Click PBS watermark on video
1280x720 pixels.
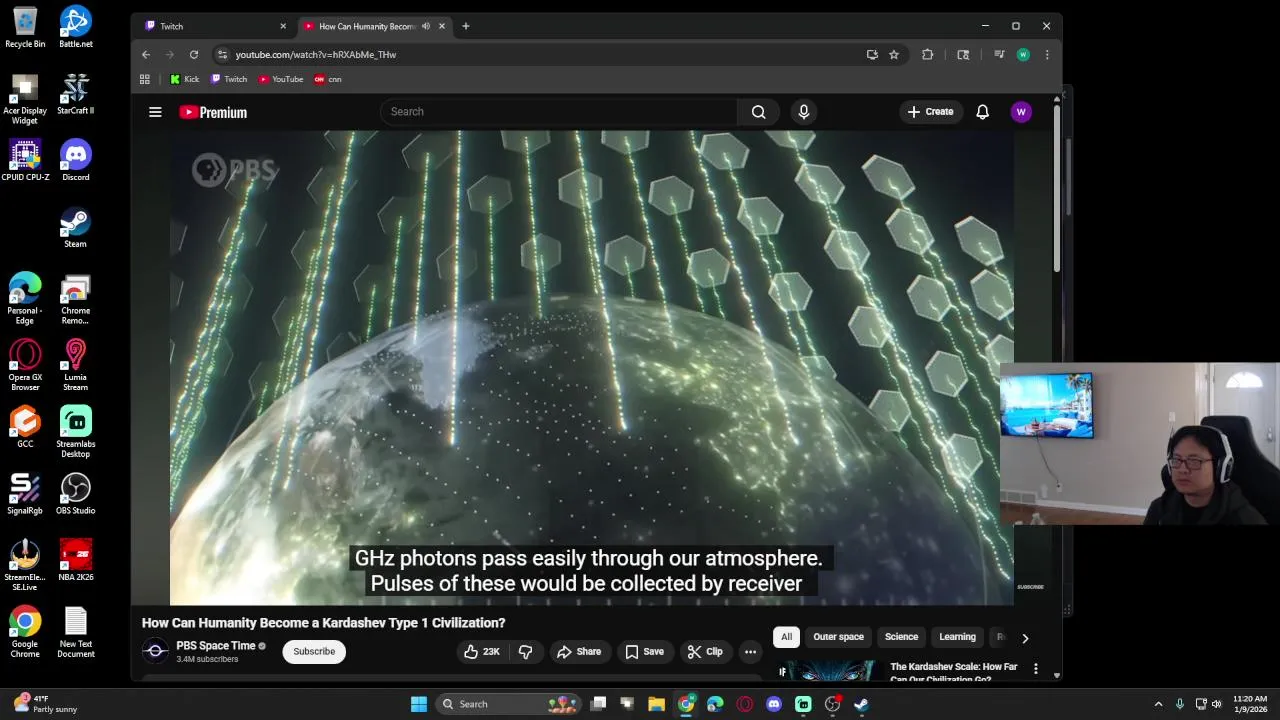(x=234, y=170)
